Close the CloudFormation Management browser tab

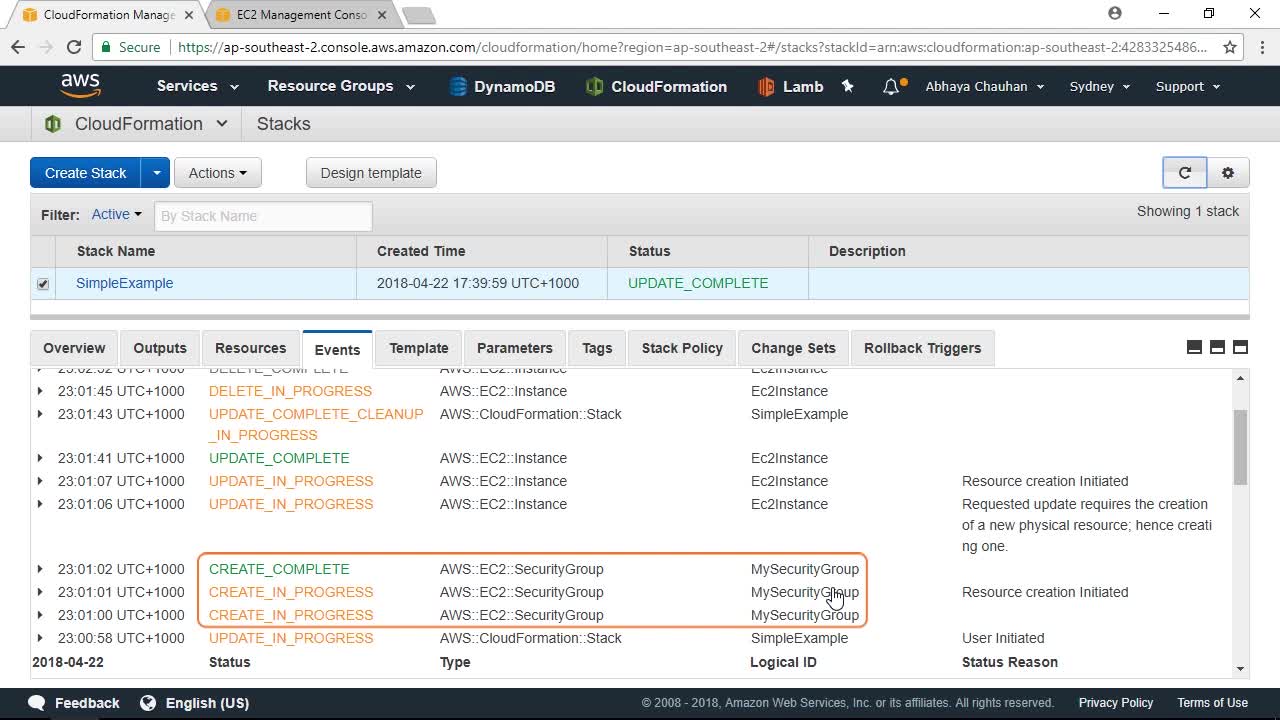pyautogui.click(x=189, y=15)
